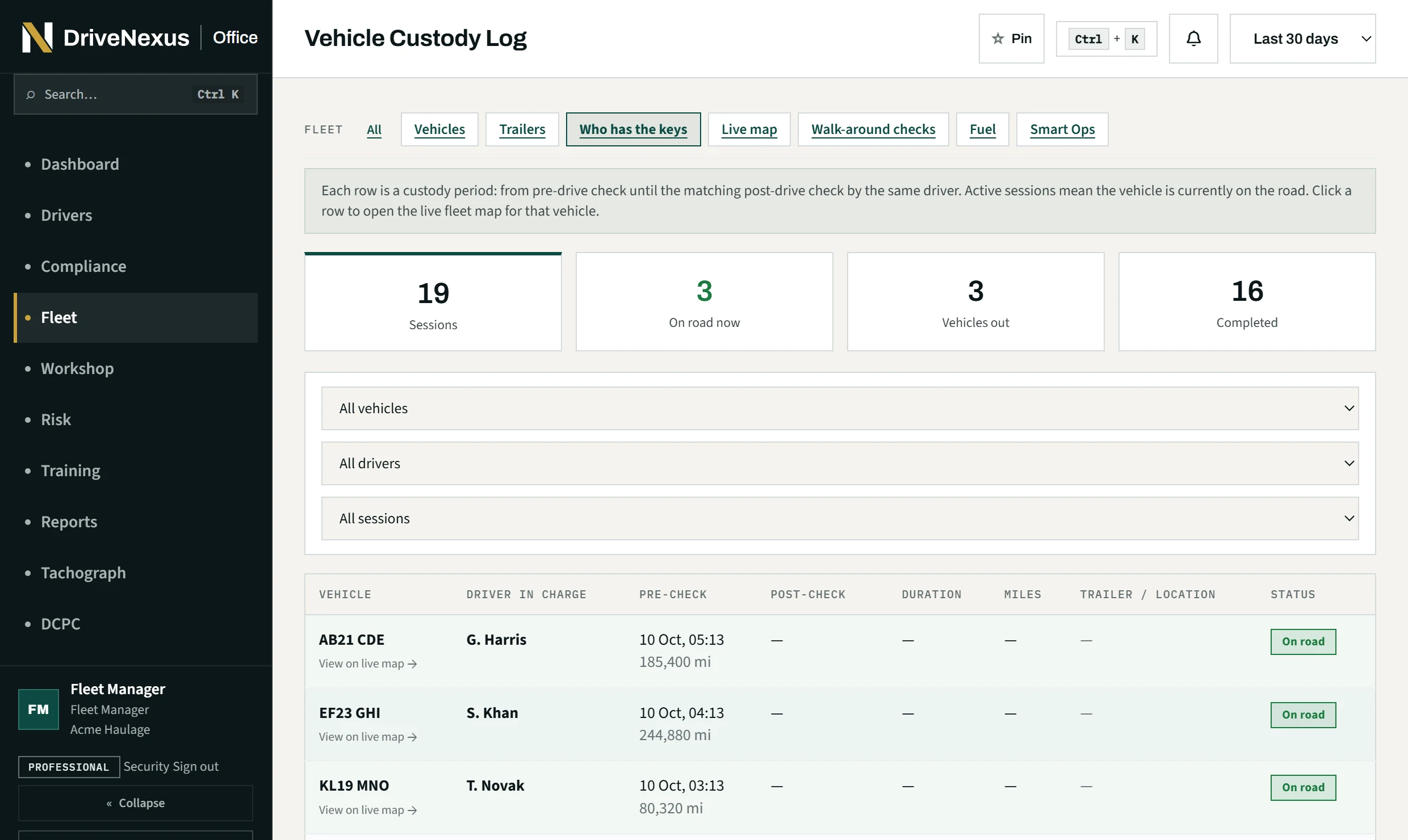This screenshot has width=1408, height=840.
Task: Click the notification bell icon
Action: pyautogui.click(x=1193, y=39)
